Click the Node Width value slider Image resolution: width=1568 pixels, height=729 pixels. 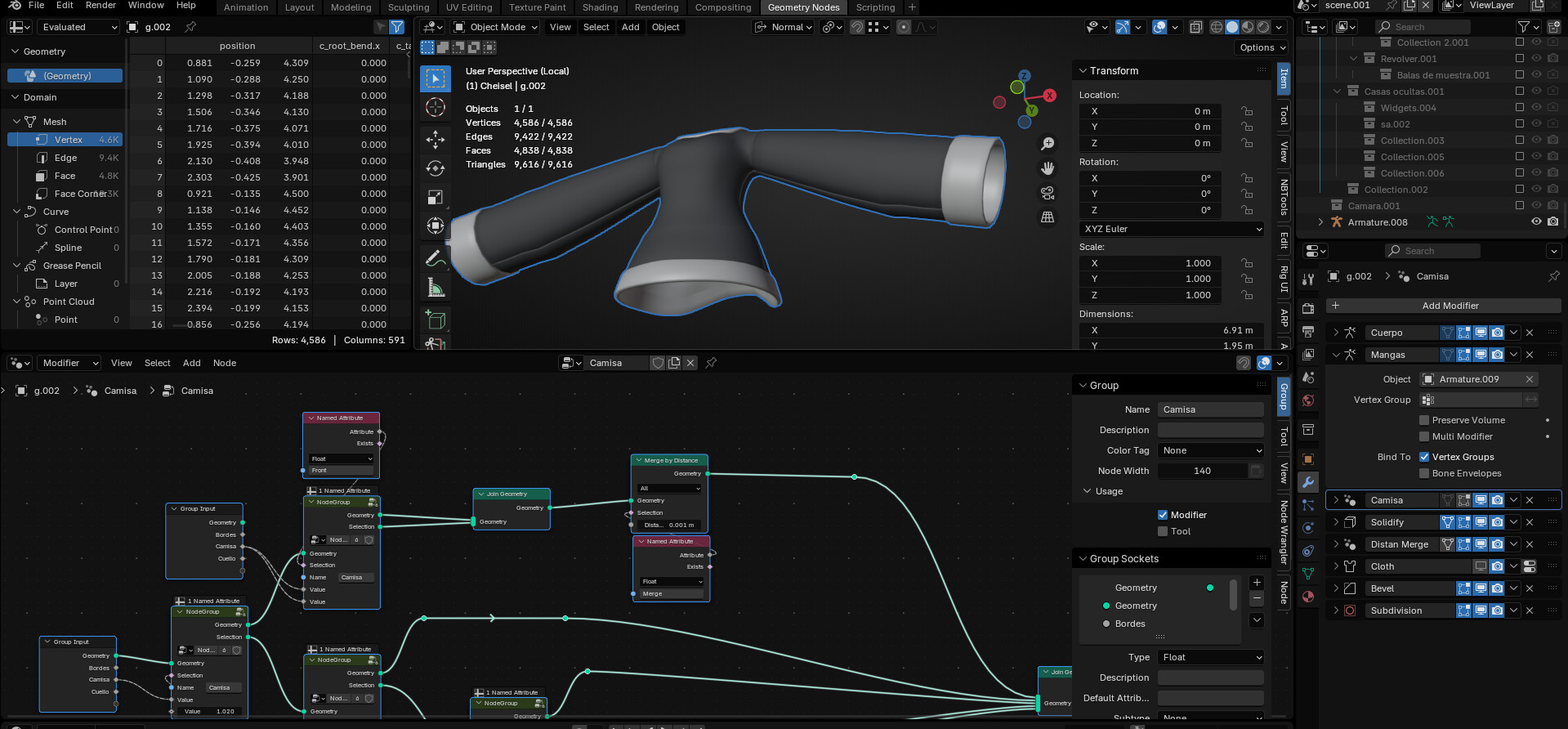coord(1203,471)
